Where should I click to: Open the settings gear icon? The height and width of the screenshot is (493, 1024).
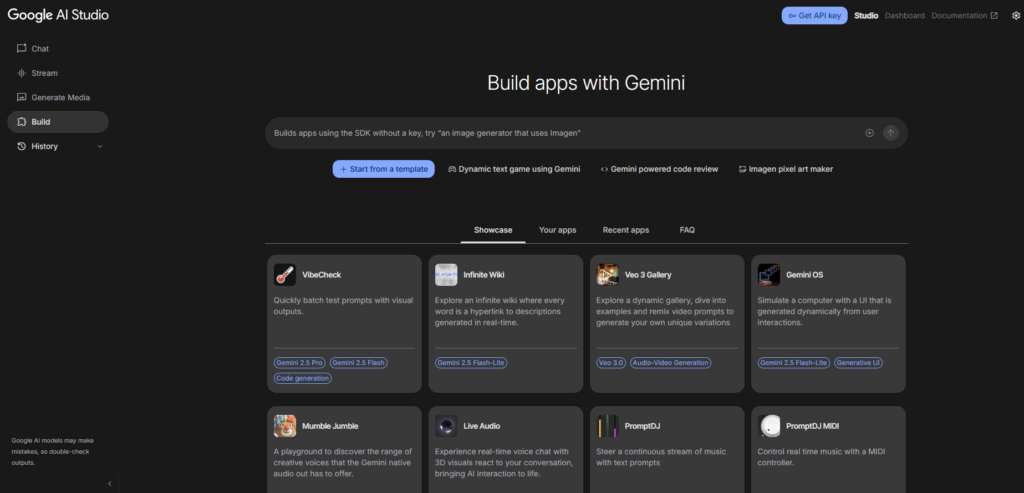1016,16
